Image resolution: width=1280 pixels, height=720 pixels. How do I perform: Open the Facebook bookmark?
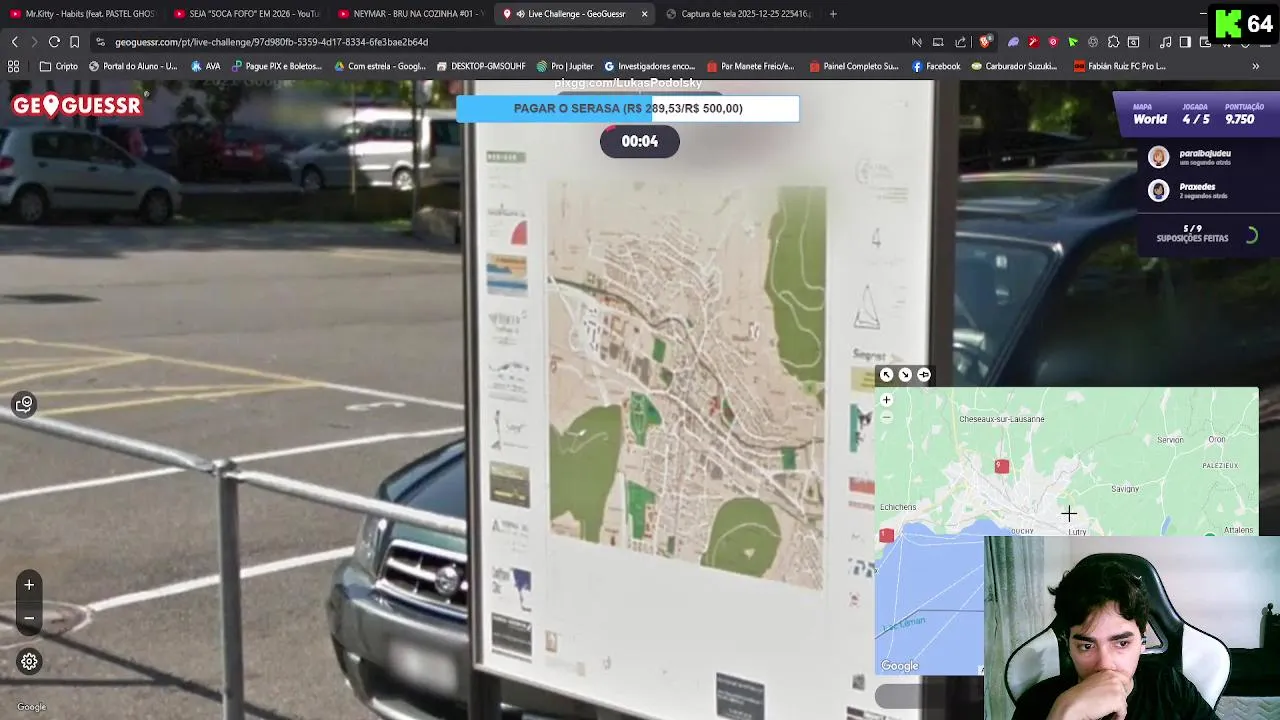(x=936, y=66)
